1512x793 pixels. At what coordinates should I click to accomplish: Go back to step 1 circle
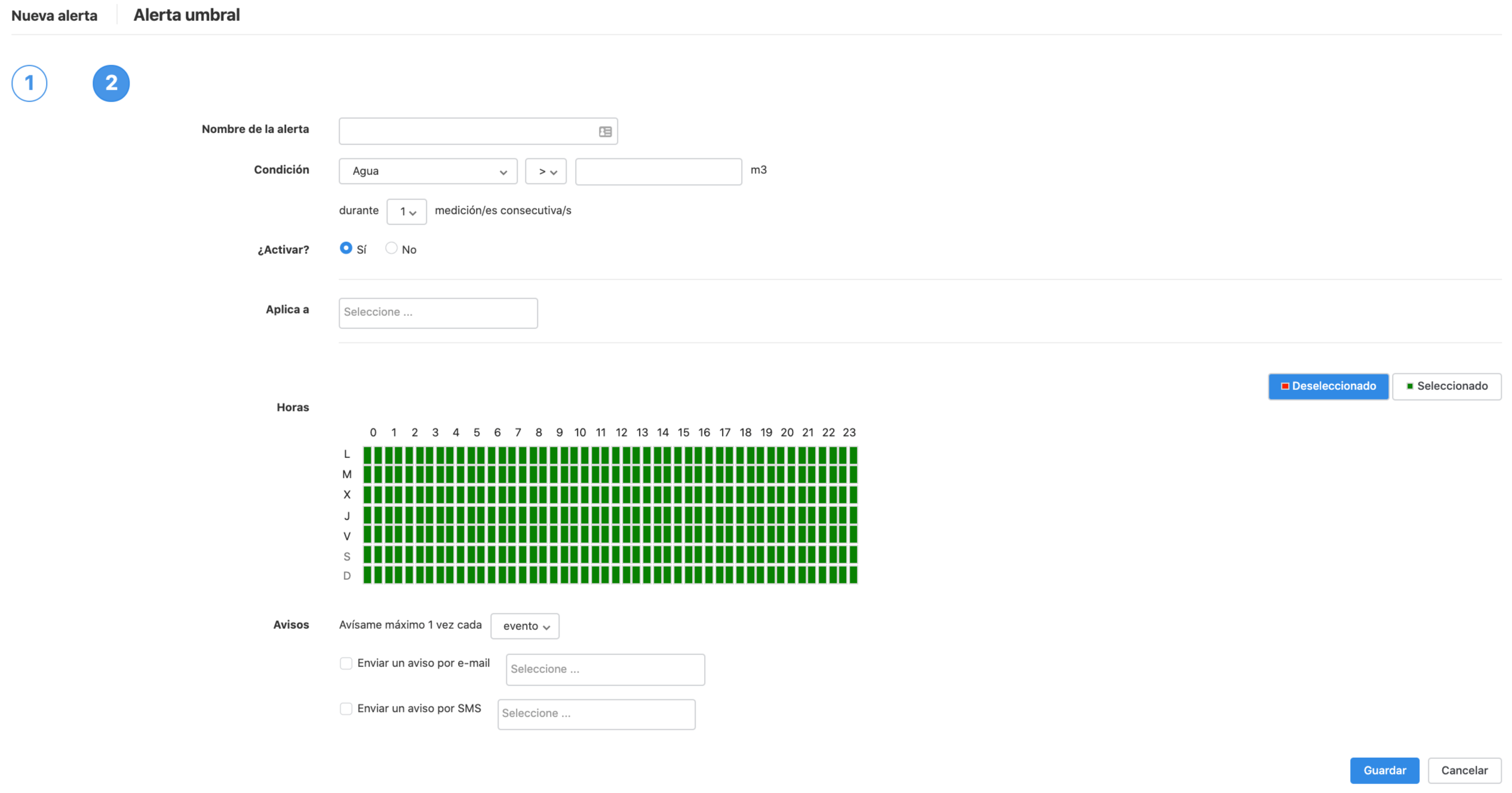click(x=29, y=83)
